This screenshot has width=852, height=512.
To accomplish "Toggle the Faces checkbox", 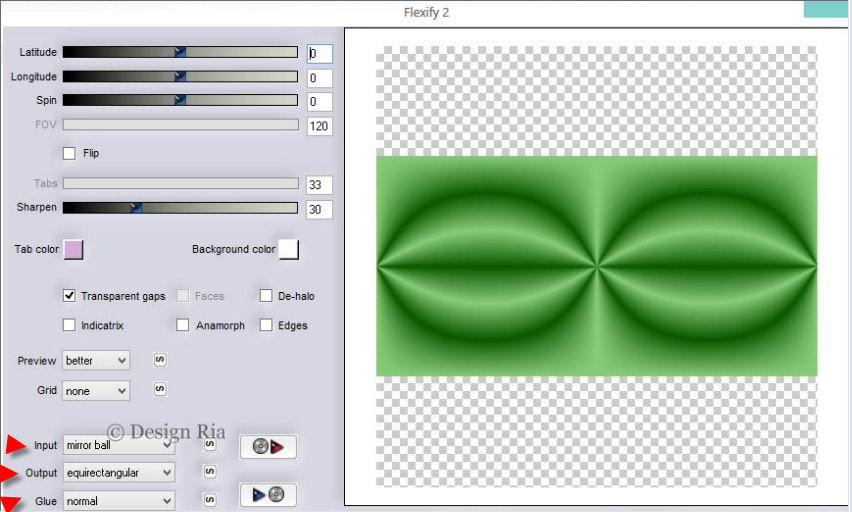I will (183, 296).
